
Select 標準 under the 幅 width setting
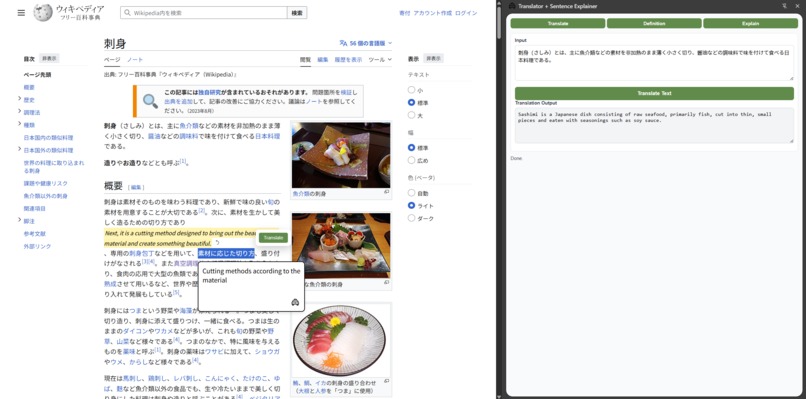[x=411, y=148]
